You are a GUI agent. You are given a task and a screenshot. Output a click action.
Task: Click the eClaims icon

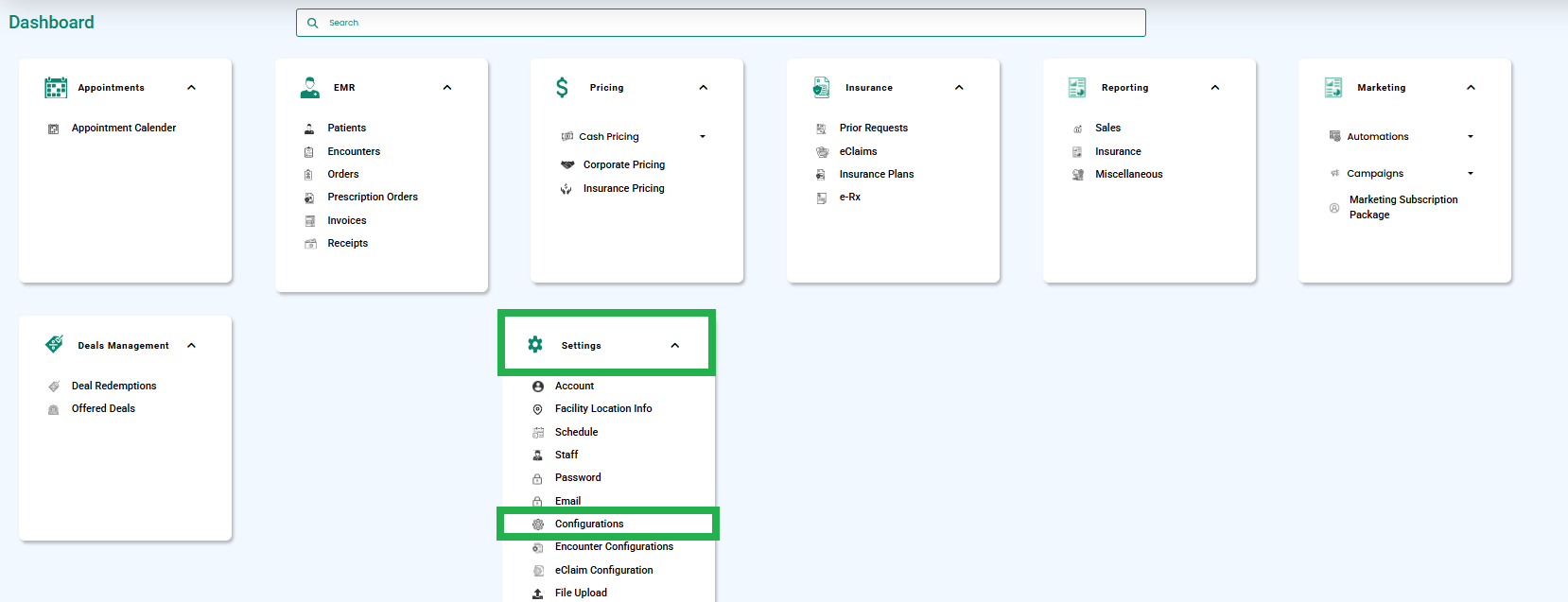click(x=822, y=151)
